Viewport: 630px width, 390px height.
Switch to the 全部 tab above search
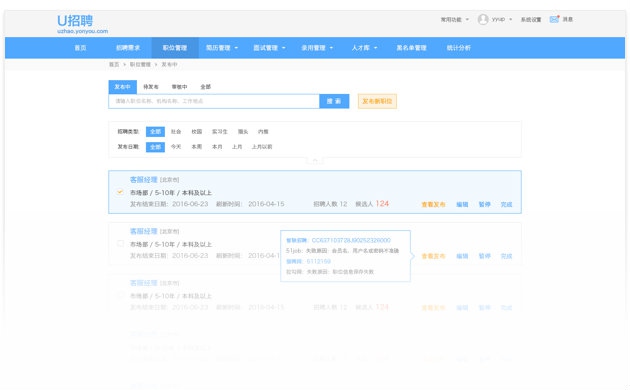tap(205, 87)
